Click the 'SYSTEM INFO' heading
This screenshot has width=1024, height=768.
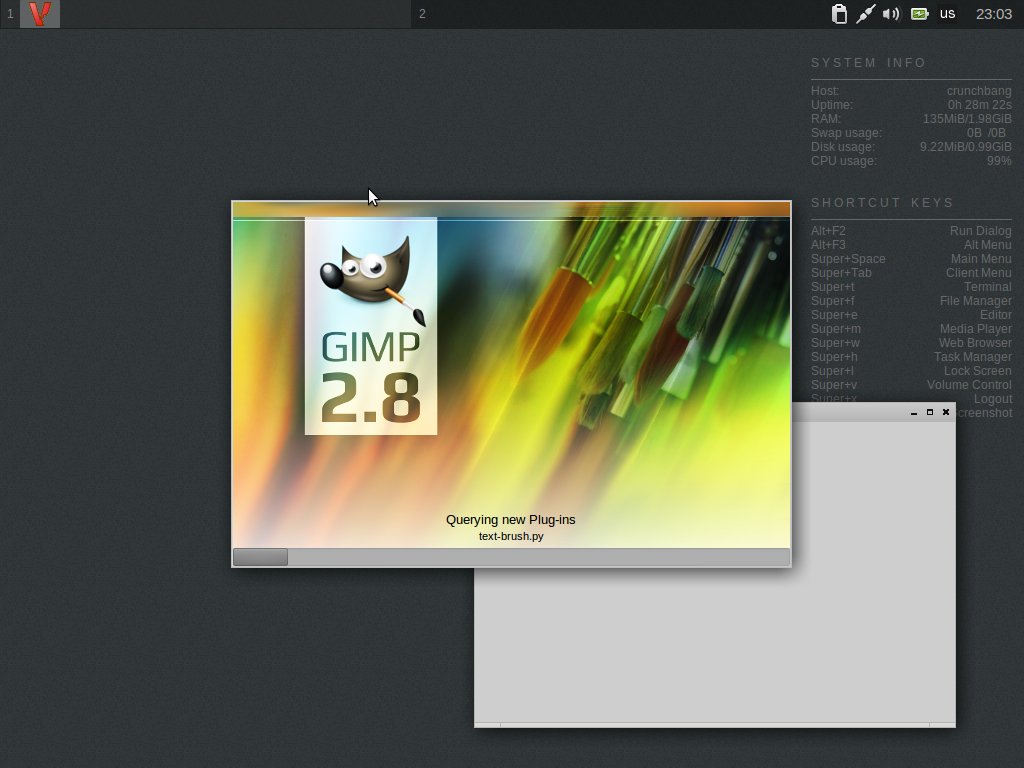click(x=869, y=63)
